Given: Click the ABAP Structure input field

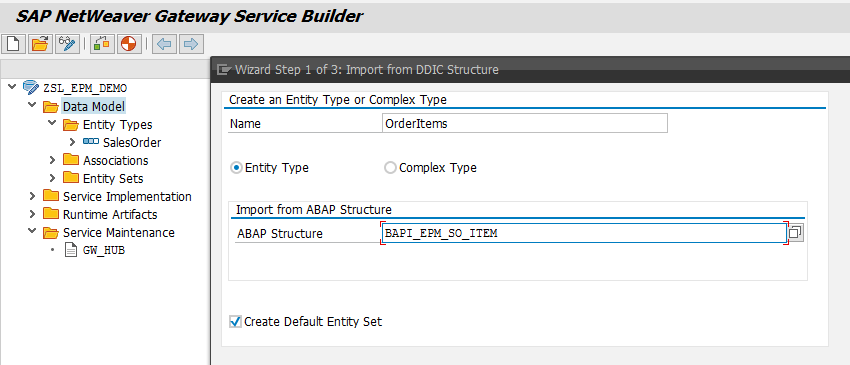Looking at the screenshot, I should (584, 234).
